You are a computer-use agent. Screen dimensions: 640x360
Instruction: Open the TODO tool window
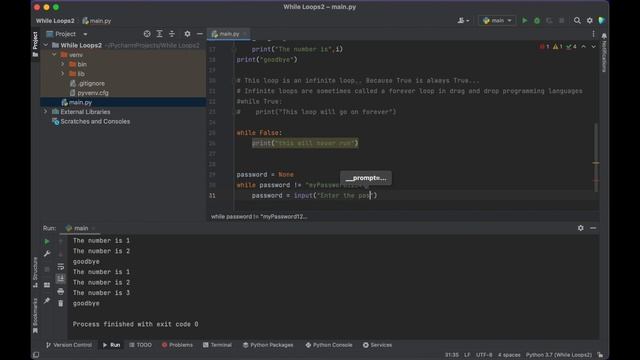140,345
